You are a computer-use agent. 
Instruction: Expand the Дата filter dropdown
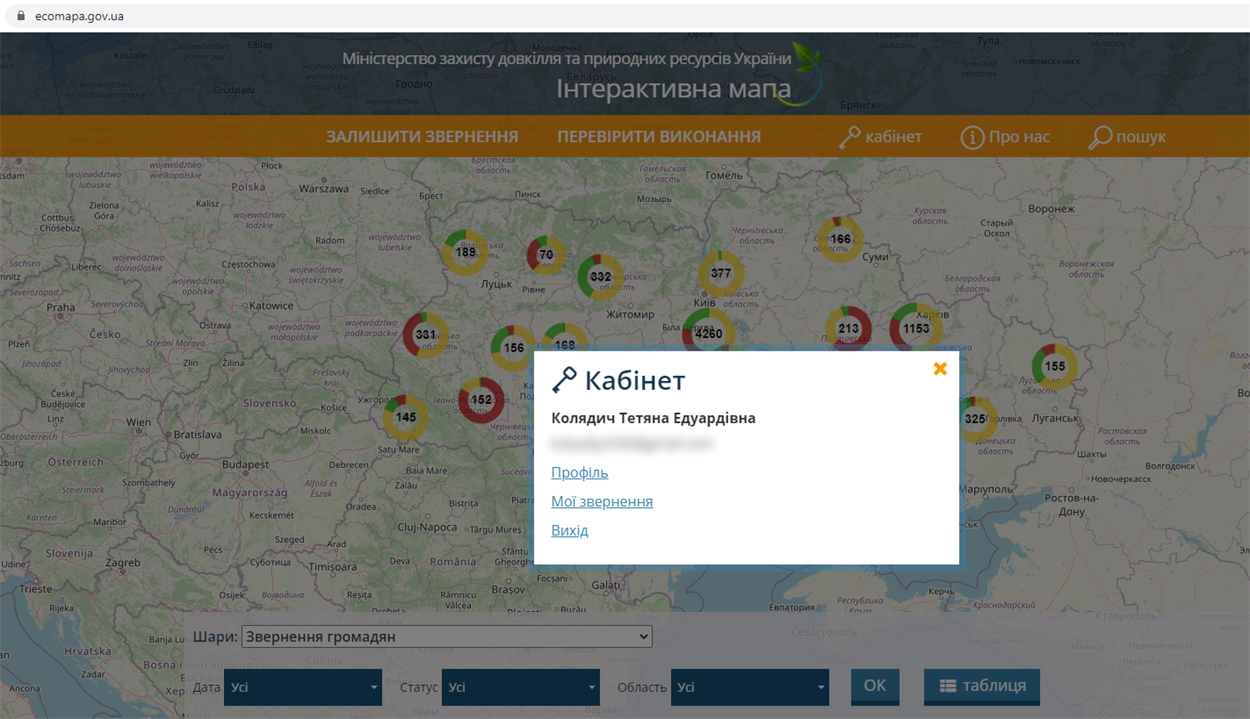click(x=303, y=687)
